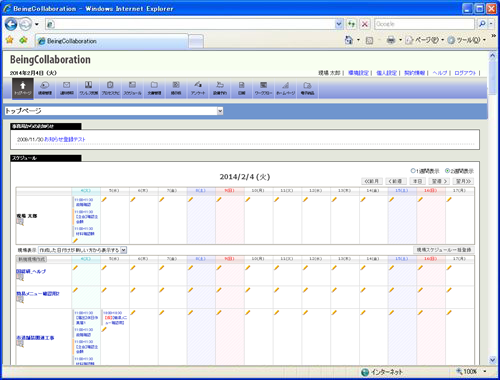This screenshot has width=500, height=380.
Task: Click the pencil for 現場 太郎 on 5(水)
Action: [x=104, y=199]
